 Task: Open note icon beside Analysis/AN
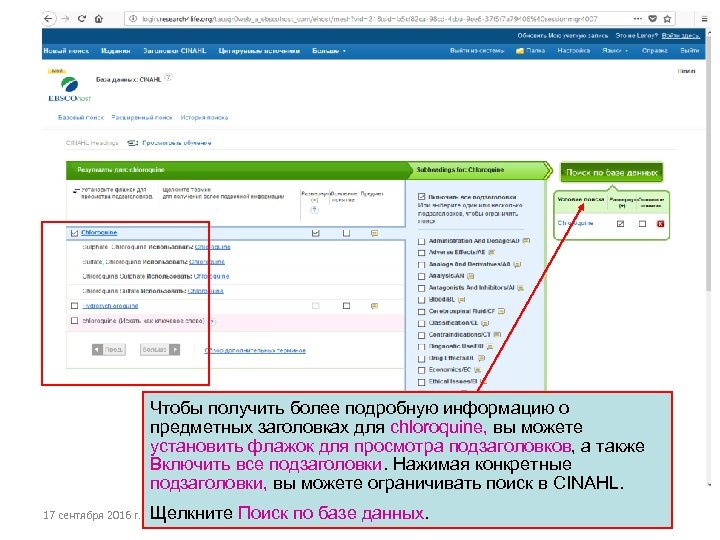click(470, 276)
